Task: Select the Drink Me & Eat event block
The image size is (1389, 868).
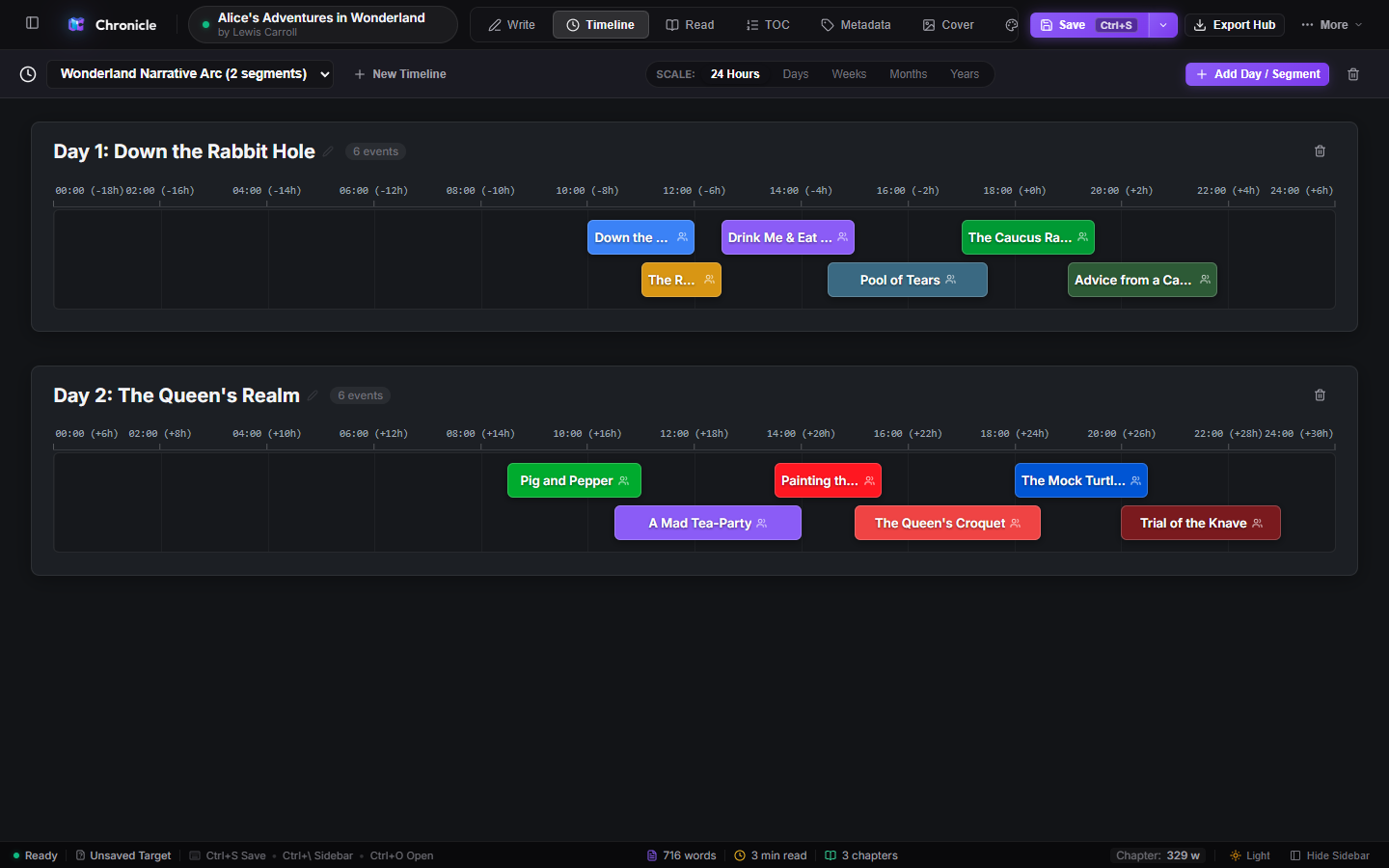Action: click(x=788, y=237)
